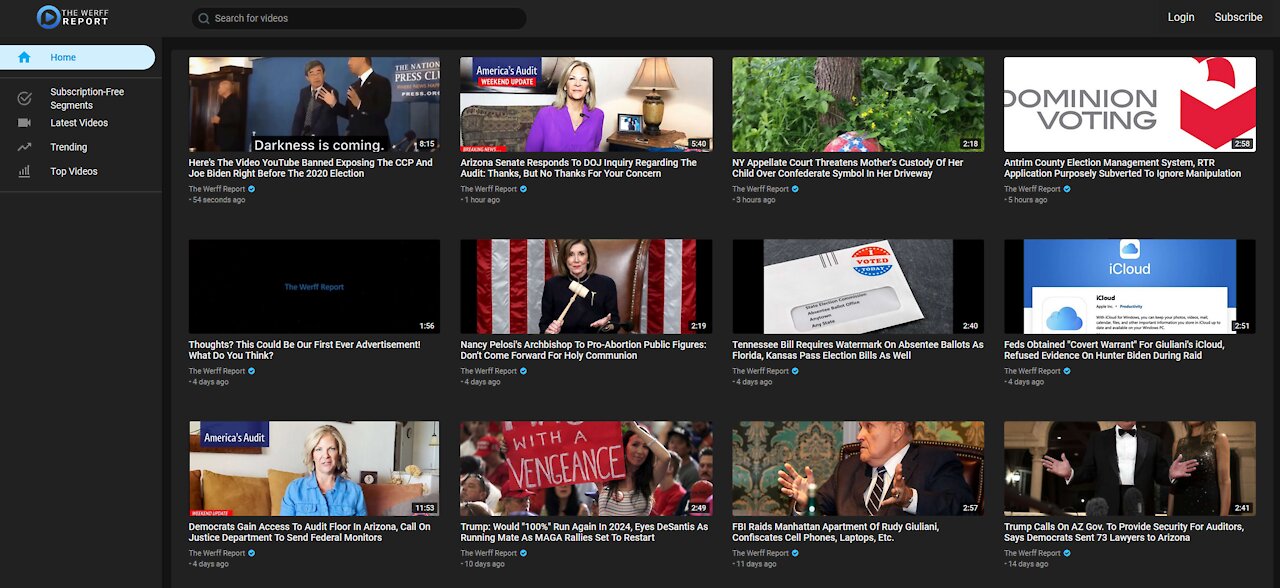Open title 'Antrim County Election Management System'

click(1123, 168)
